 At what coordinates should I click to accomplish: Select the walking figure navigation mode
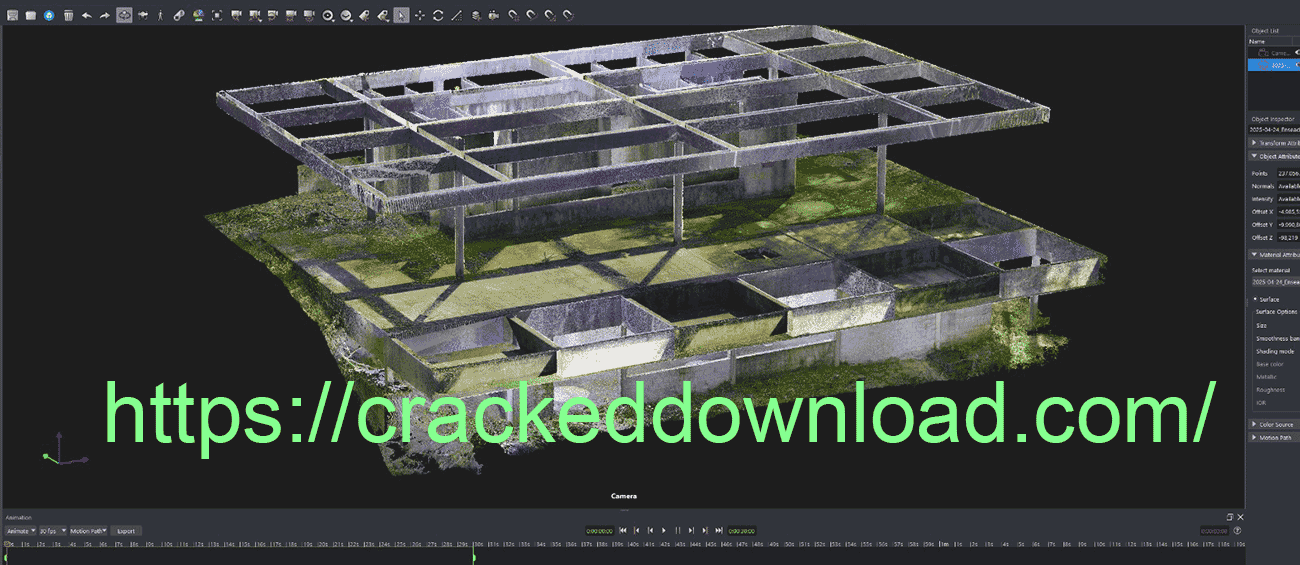pos(160,15)
